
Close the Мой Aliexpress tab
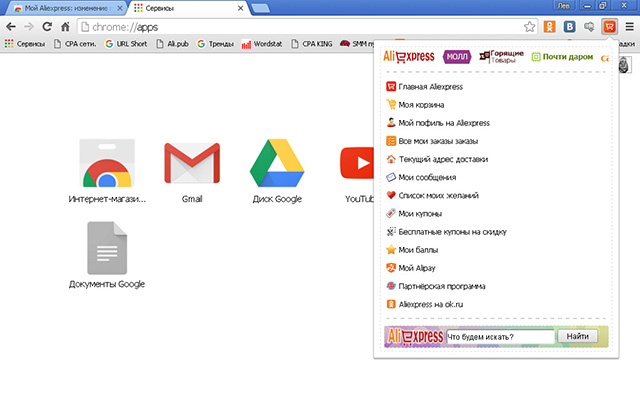click(120, 8)
